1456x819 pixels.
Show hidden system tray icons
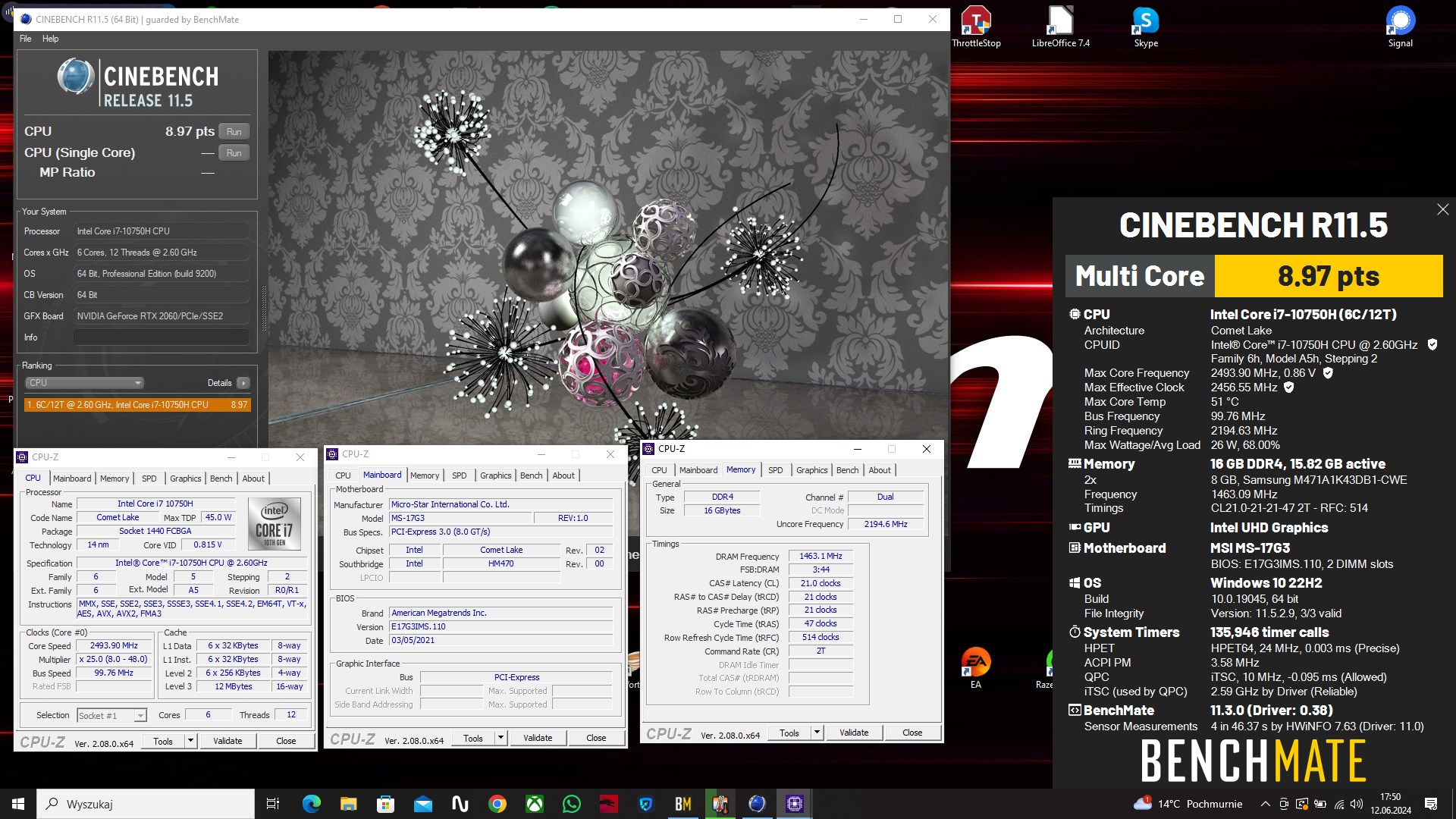1265,804
